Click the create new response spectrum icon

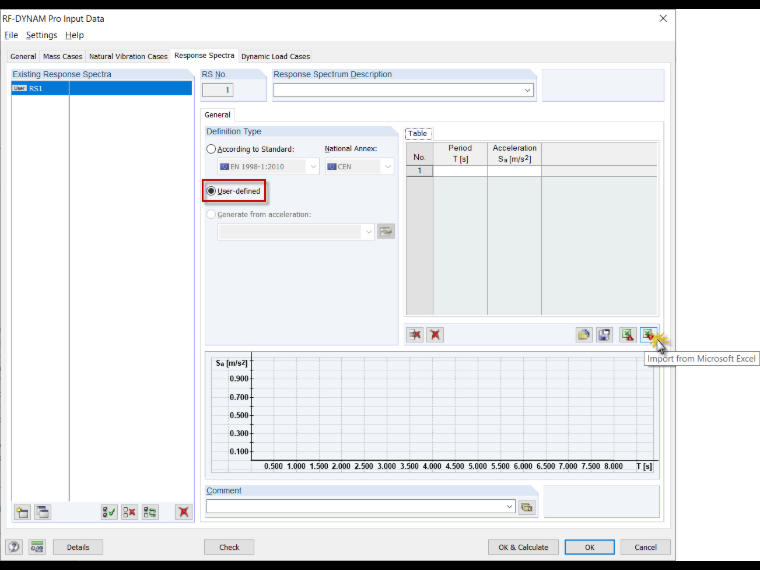[x=22, y=512]
